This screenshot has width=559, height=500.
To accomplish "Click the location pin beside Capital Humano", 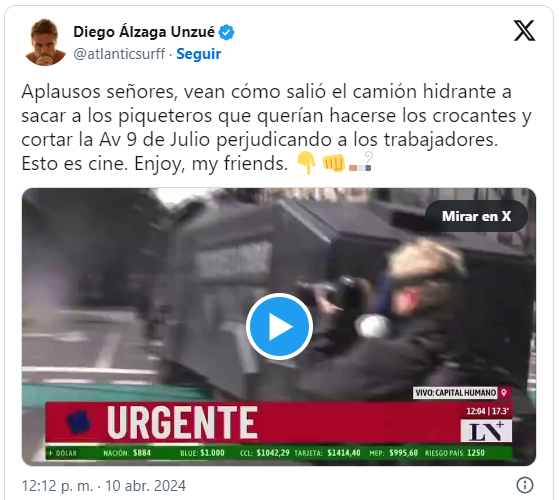I will [x=504, y=393].
